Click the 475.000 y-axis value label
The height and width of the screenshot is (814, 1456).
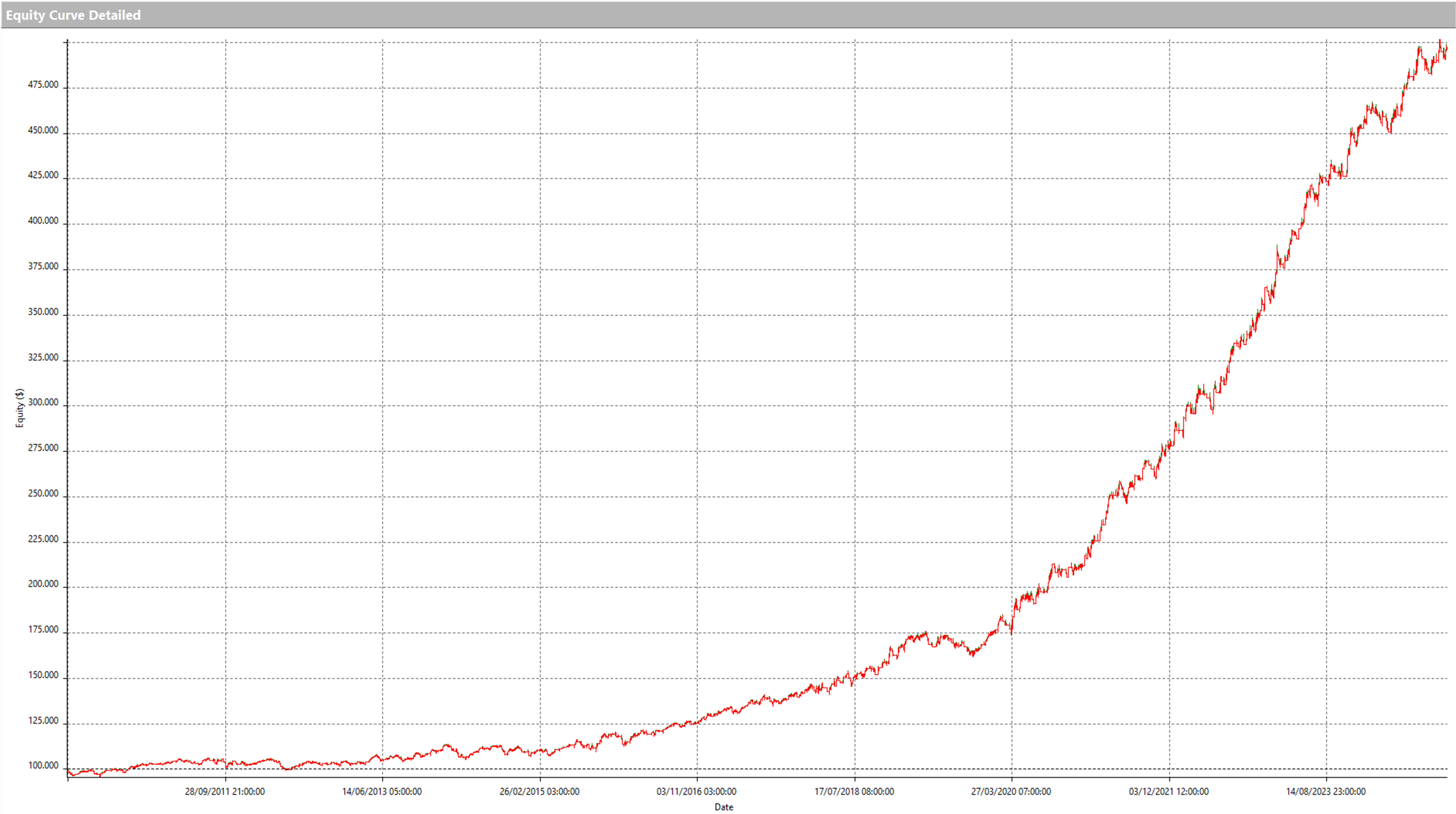point(43,85)
